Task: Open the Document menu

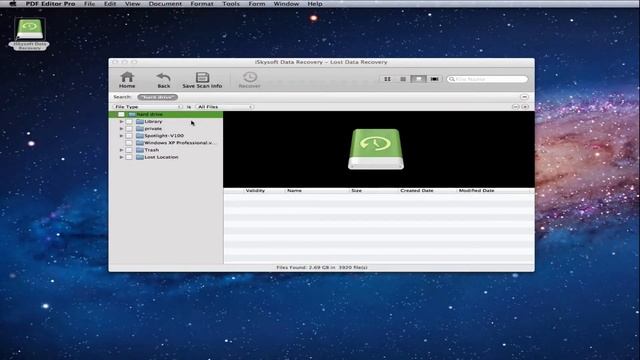Action: [165, 4]
